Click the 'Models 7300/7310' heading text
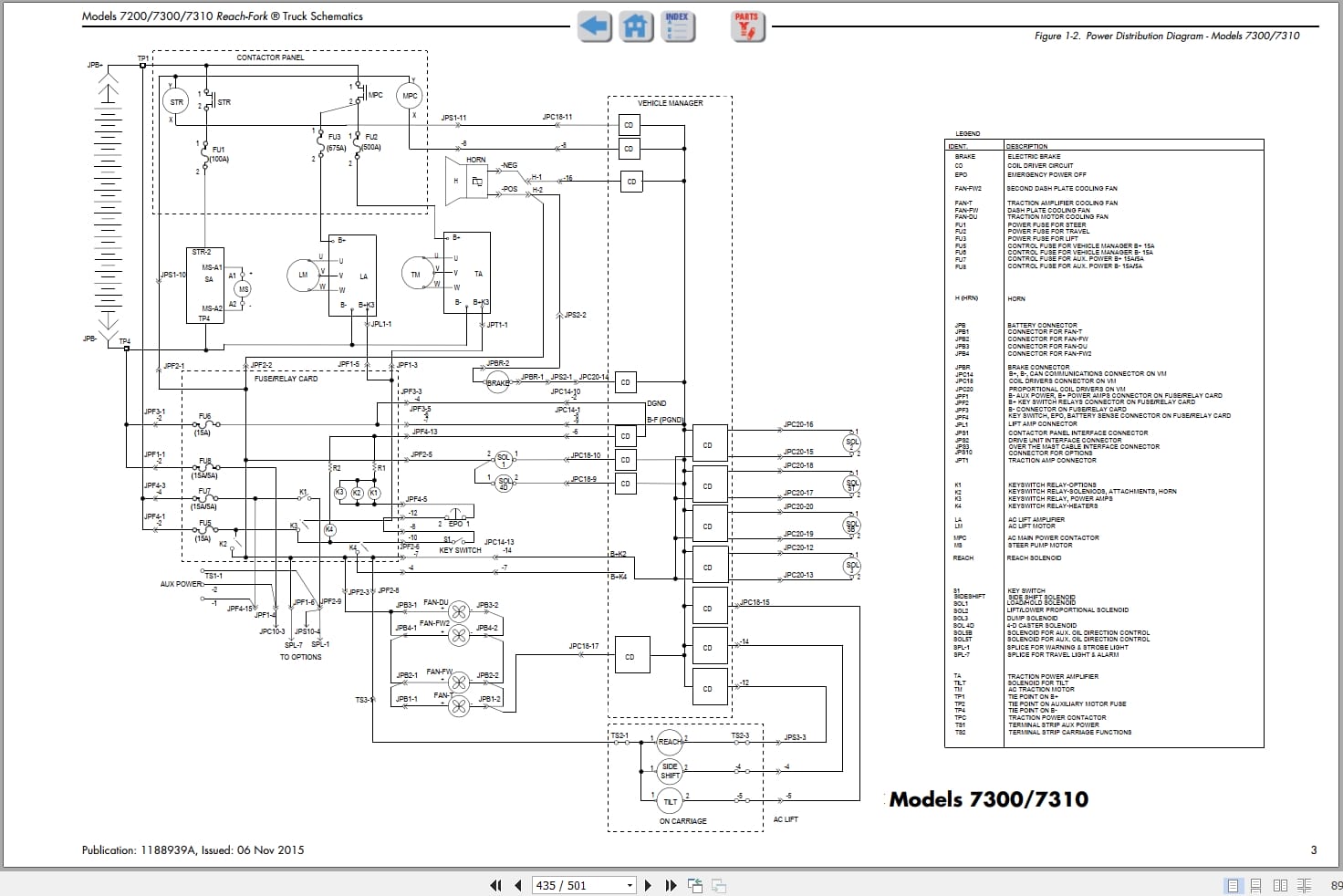Image resolution: width=1343 pixels, height=896 pixels. (x=989, y=799)
